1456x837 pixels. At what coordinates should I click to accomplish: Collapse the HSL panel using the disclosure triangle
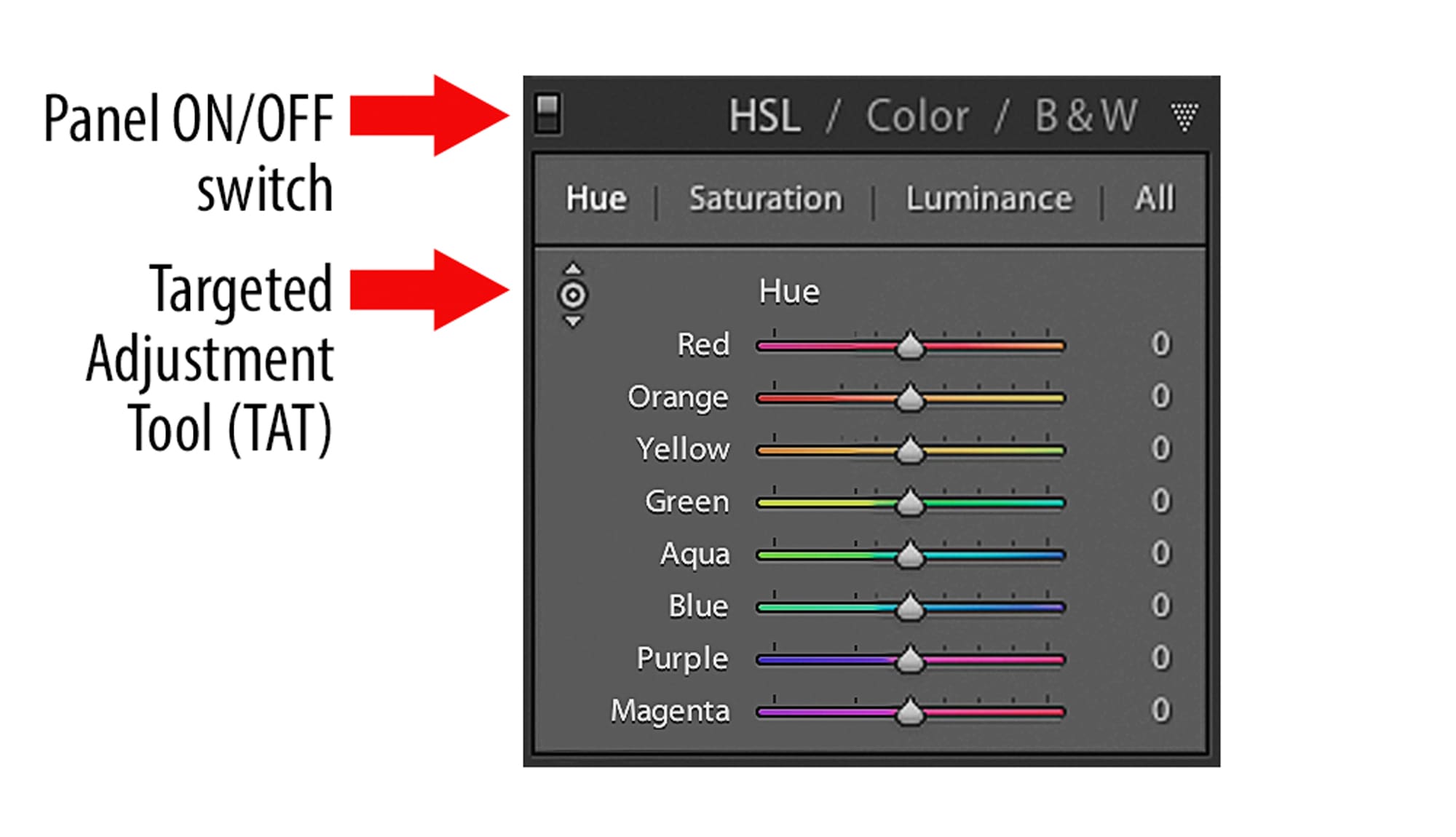pos(1184,115)
